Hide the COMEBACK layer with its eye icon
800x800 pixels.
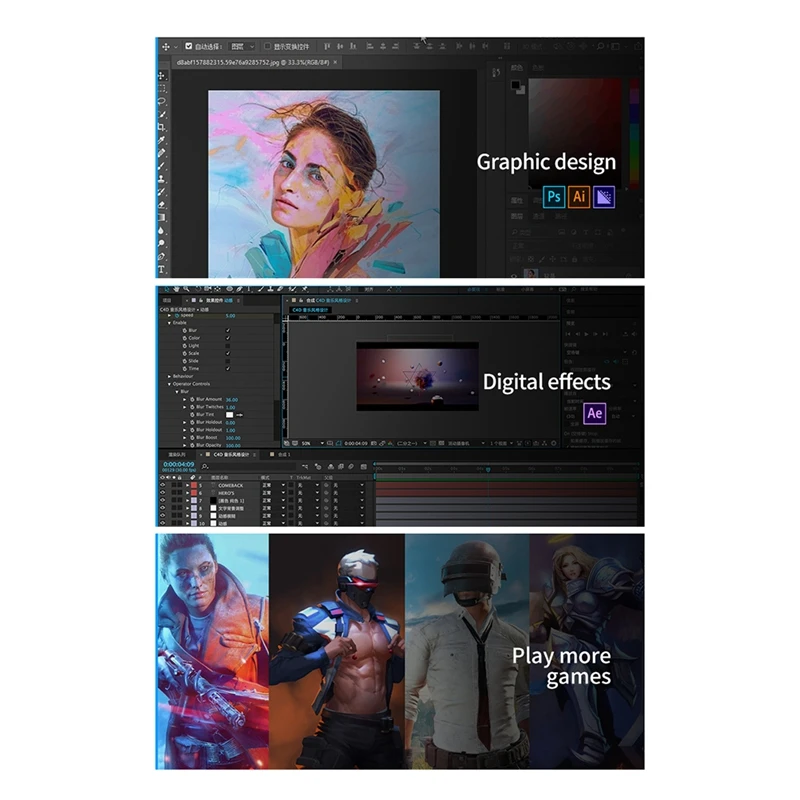coord(163,485)
